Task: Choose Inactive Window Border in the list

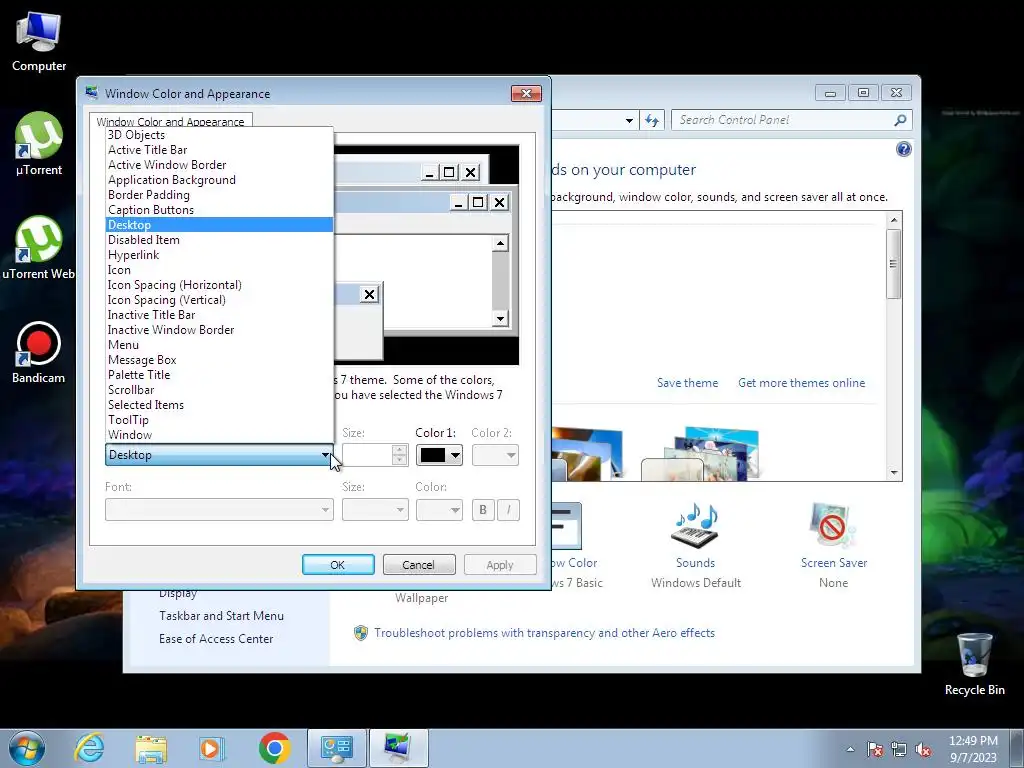Action: tap(219, 330)
